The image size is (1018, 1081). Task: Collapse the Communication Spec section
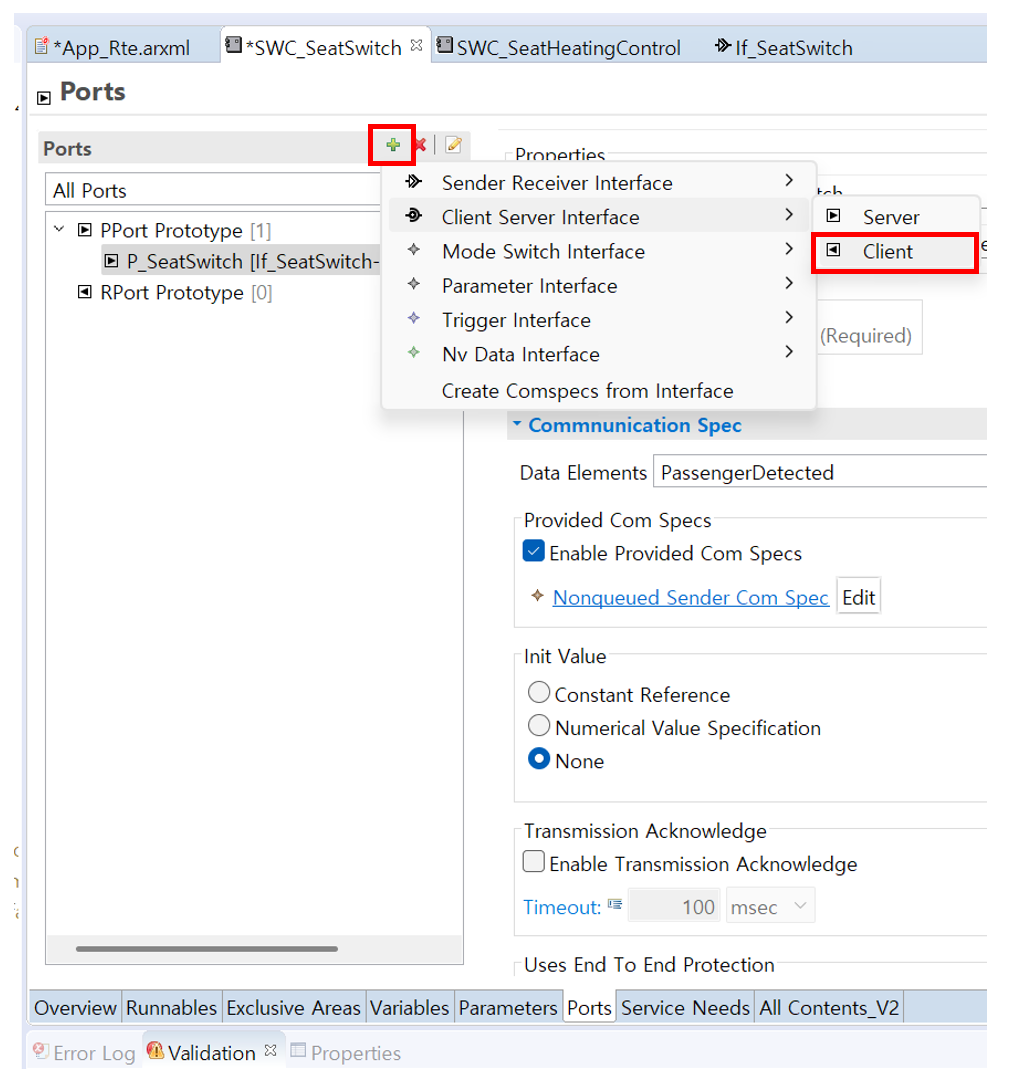(517, 423)
